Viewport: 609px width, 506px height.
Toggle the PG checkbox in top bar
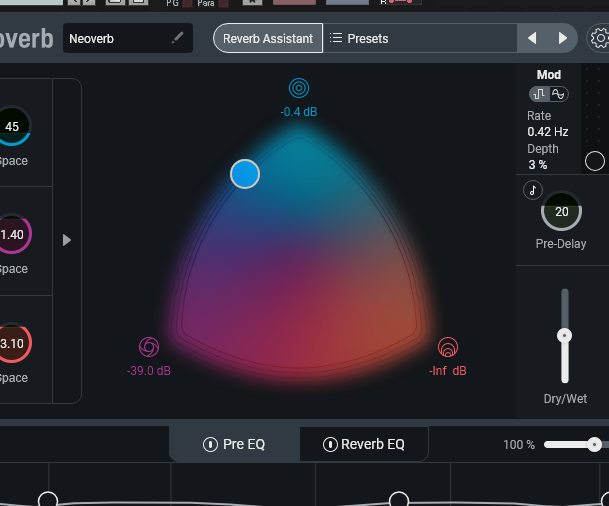click(188, 3)
